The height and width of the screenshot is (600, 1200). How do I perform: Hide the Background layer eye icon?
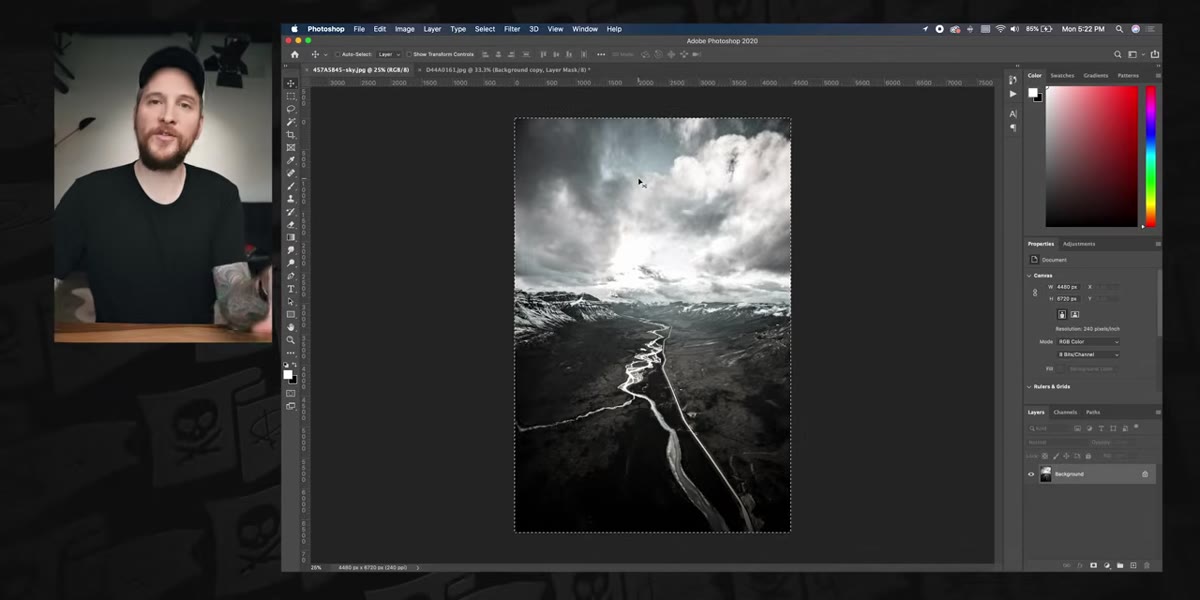pyautogui.click(x=1031, y=474)
